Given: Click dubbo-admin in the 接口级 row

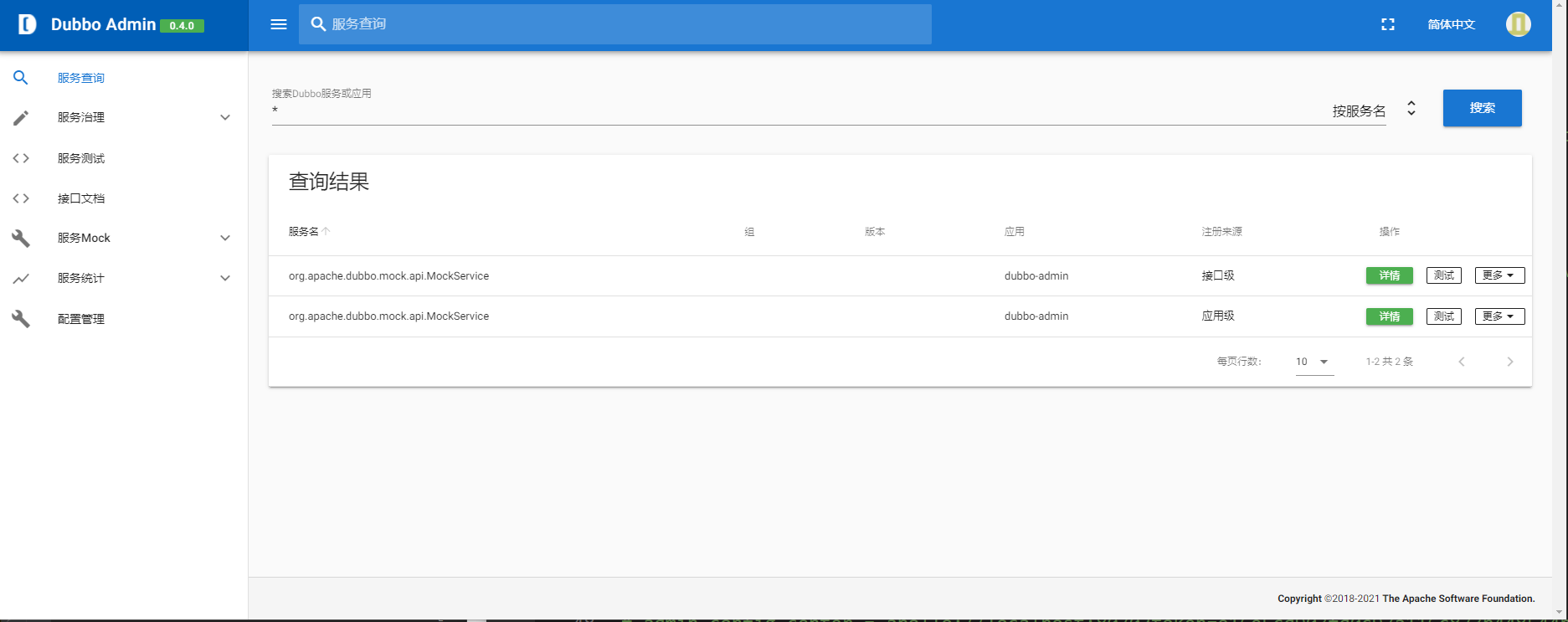Looking at the screenshot, I should (1036, 276).
